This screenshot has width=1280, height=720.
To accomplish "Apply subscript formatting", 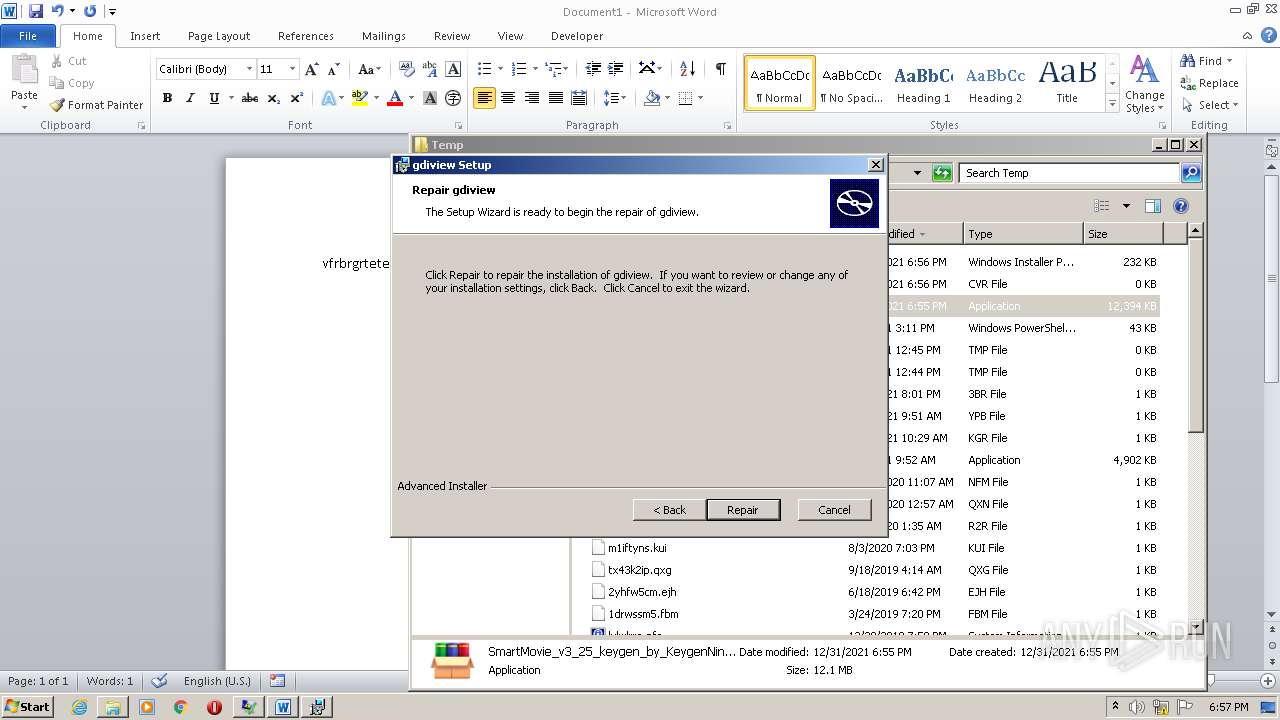I will click(x=273, y=98).
